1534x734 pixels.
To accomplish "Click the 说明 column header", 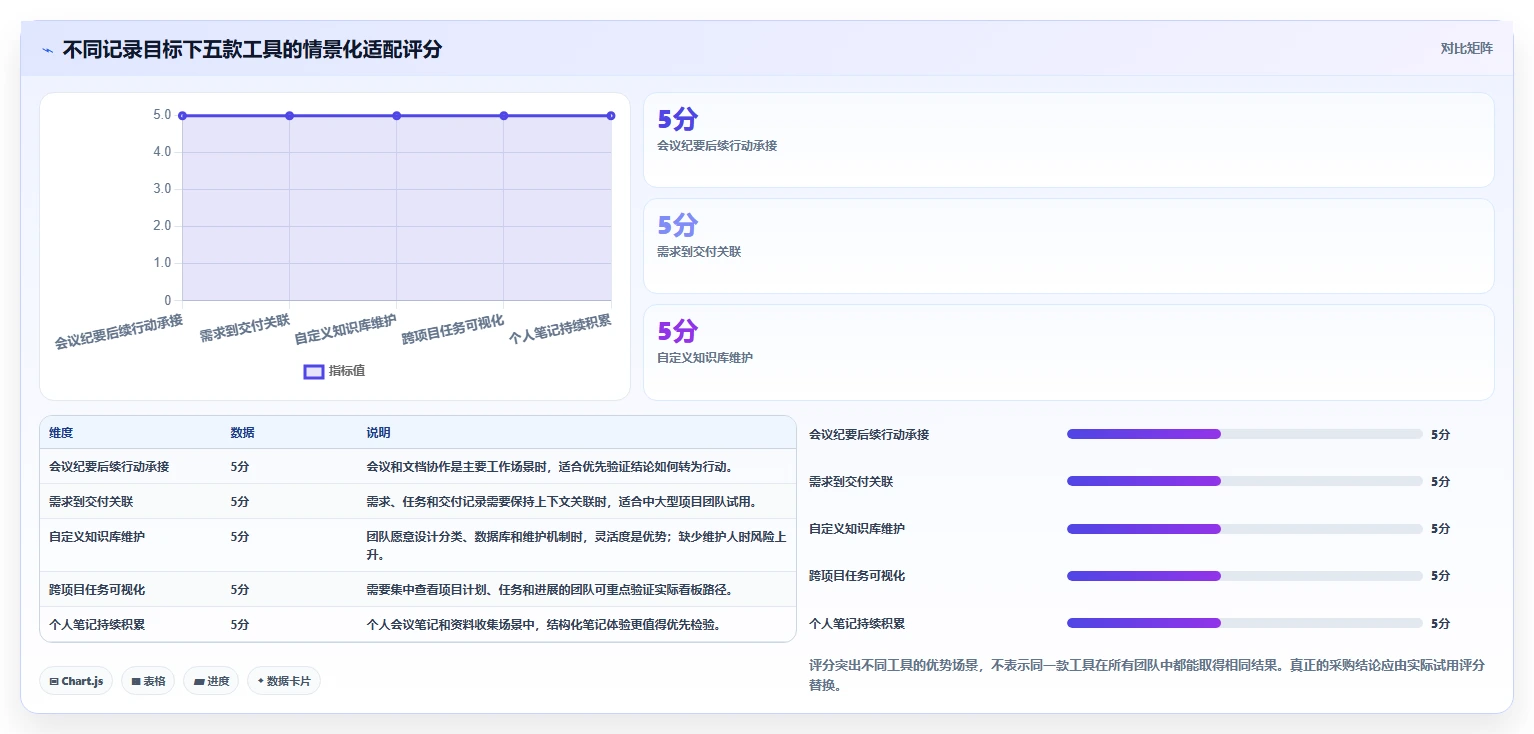I will 378,433.
